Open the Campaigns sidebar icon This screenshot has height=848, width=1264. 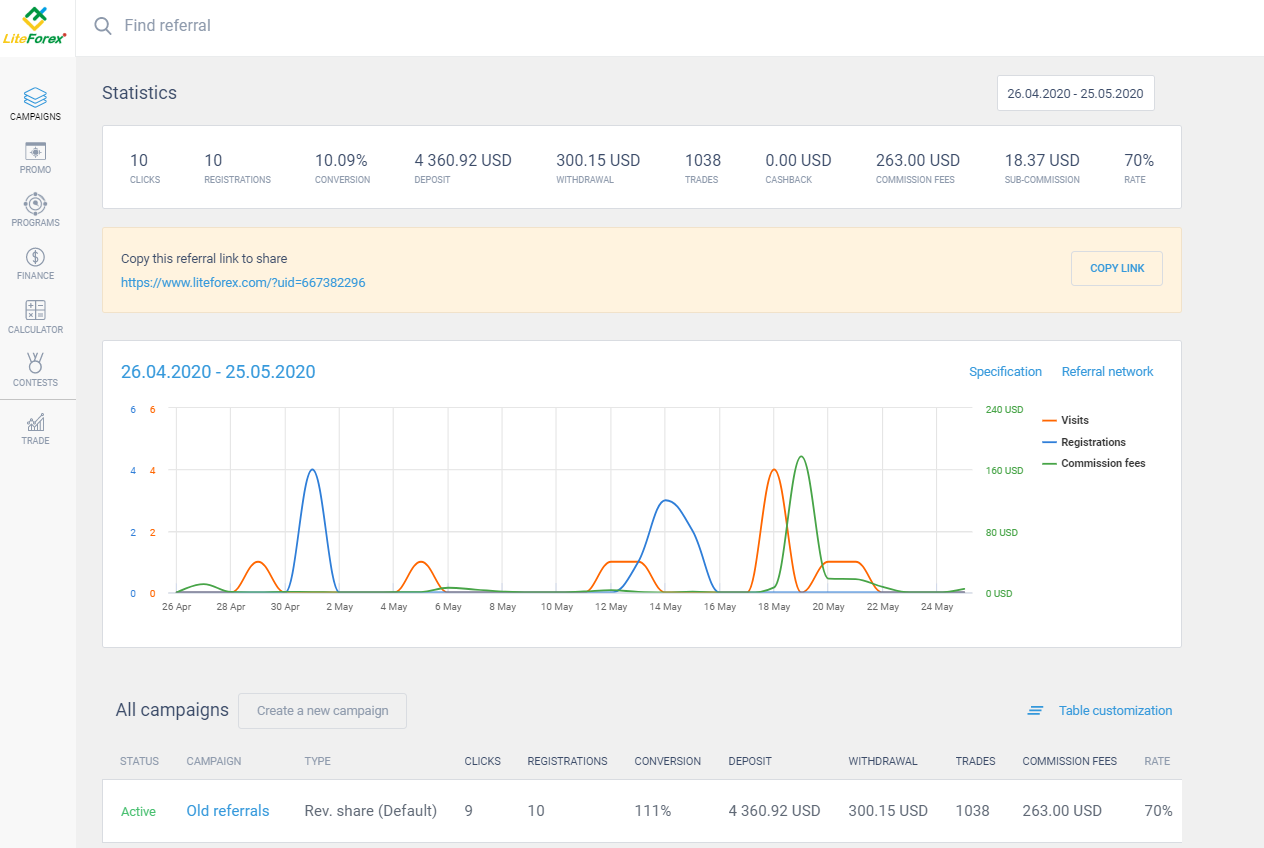[35, 98]
